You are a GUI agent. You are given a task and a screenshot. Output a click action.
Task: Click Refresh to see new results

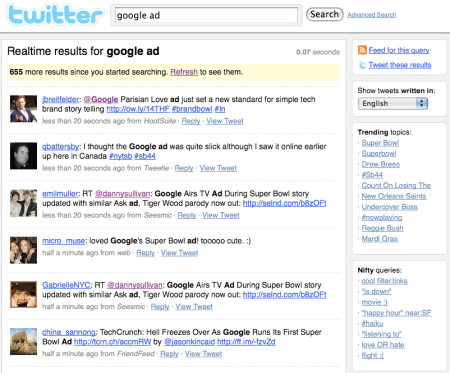[184, 72]
